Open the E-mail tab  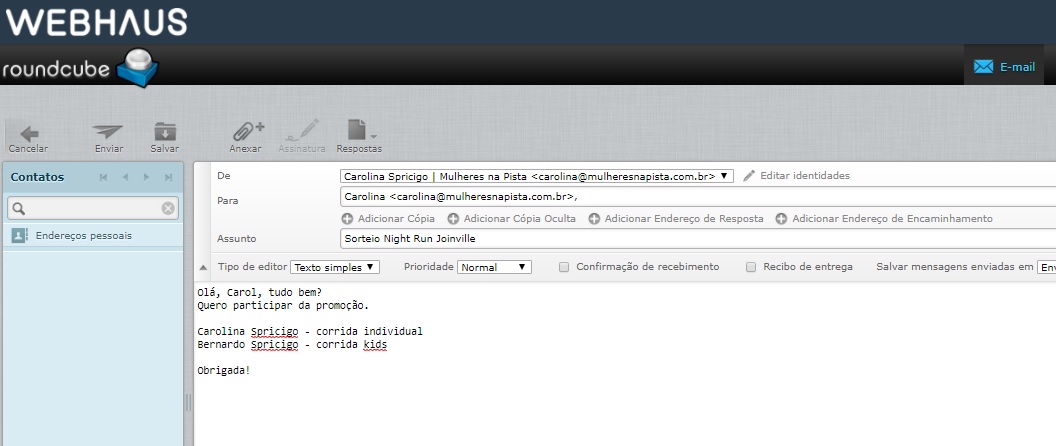(1005, 67)
